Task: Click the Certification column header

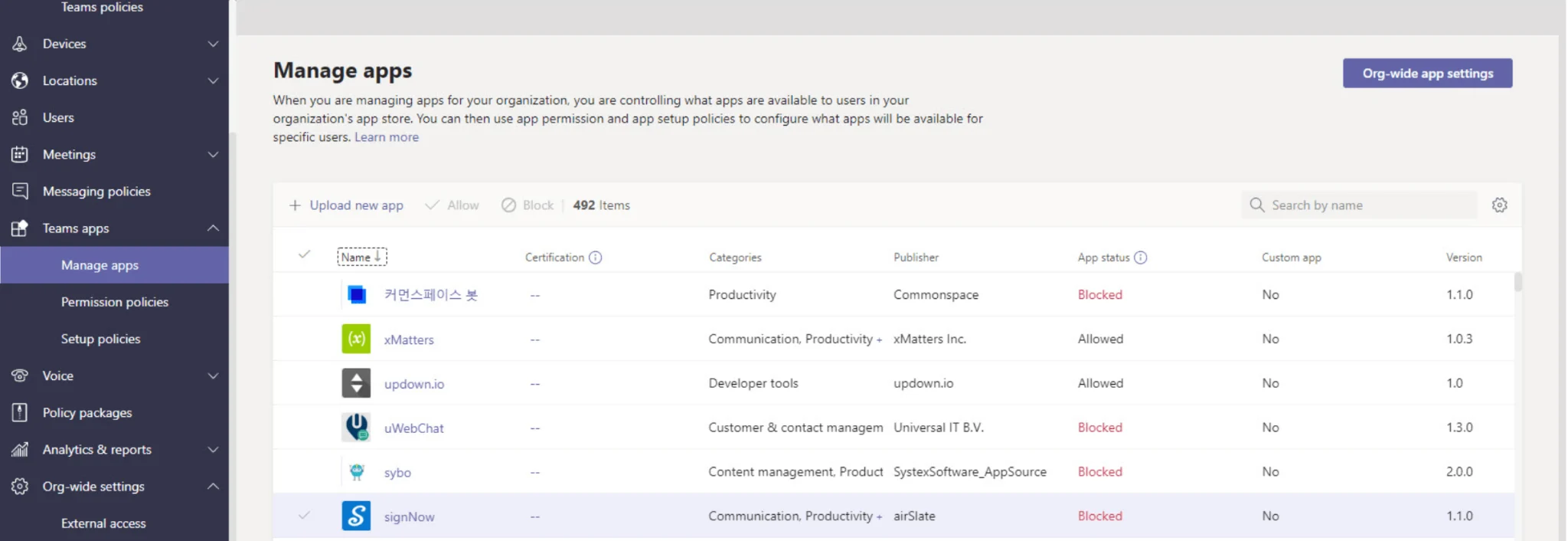Action: 554,257
